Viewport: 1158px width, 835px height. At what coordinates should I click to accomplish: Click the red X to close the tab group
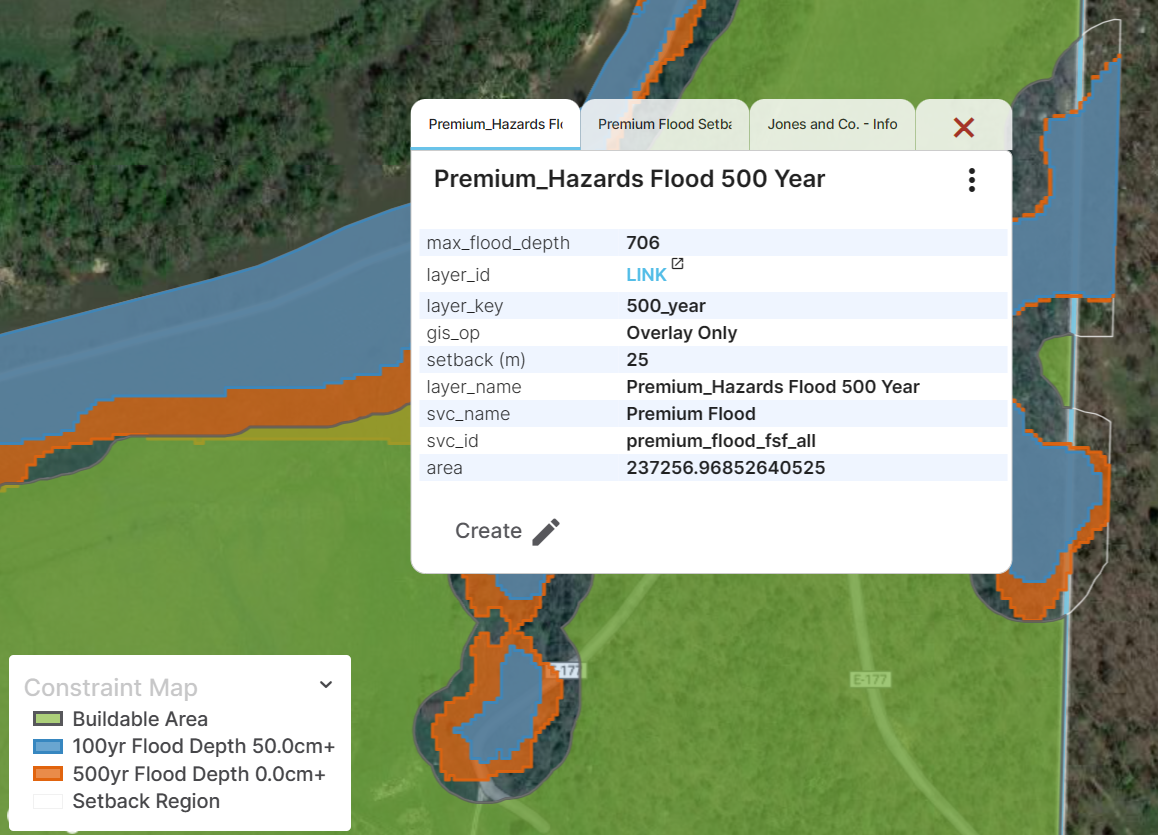(962, 126)
